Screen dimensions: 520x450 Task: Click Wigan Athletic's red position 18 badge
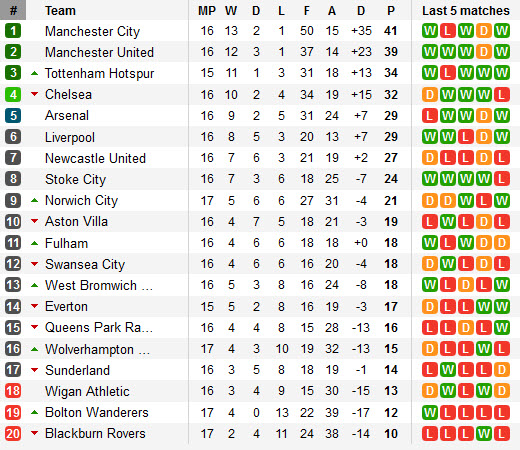pos(13,391)
